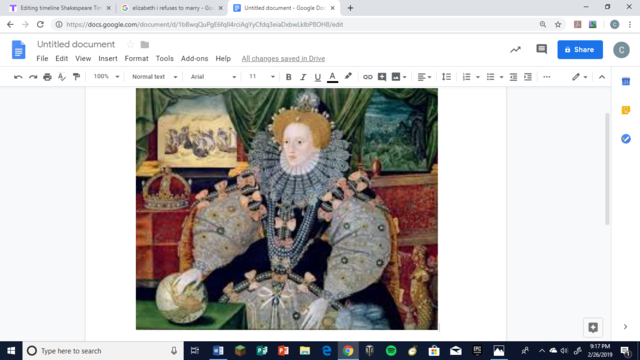Open font size 11 dropdown
Image resolution: width=640 pixels, height=360 pixels.
coord(262,77)
